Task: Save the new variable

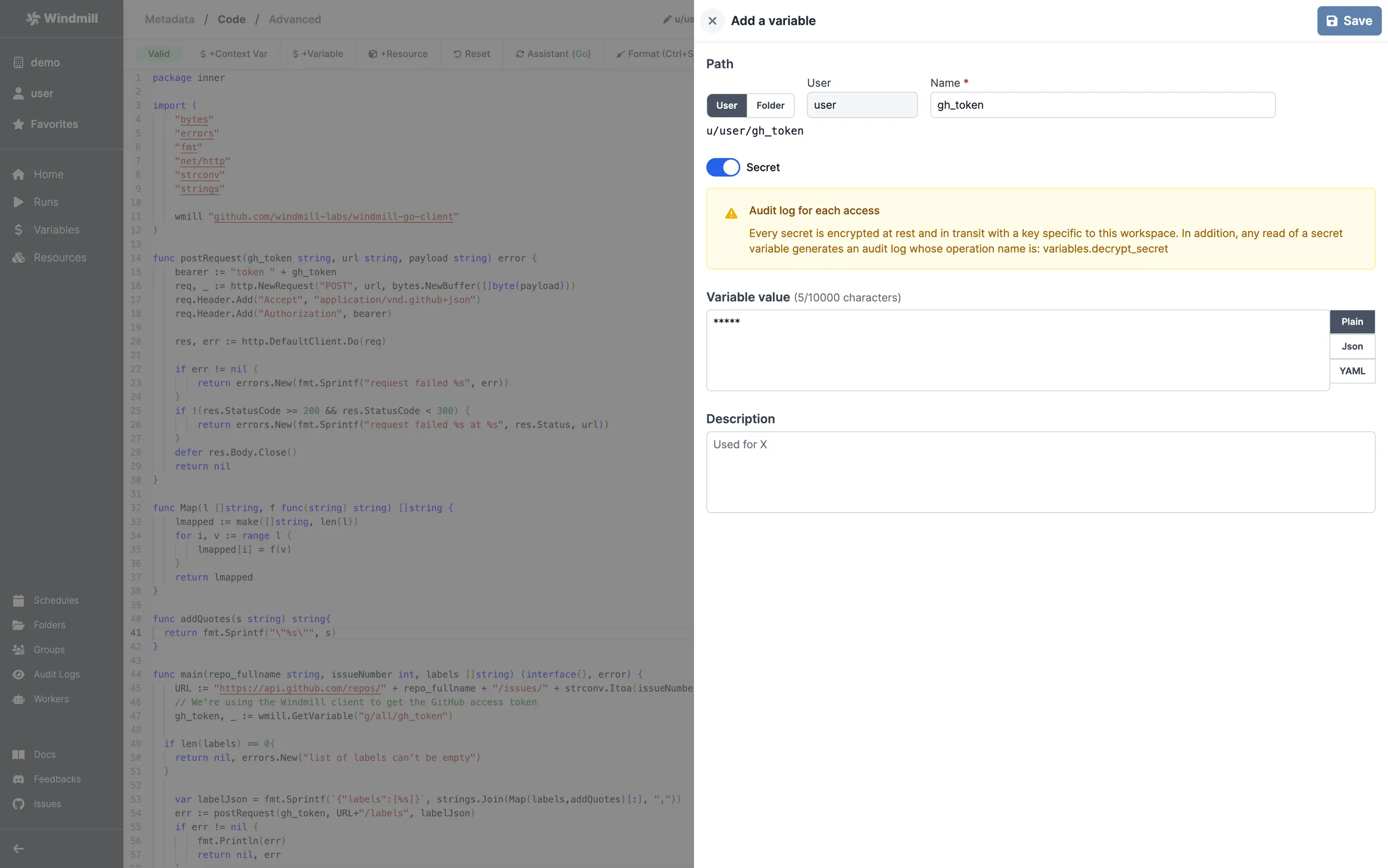Action: coord(1349,20)
